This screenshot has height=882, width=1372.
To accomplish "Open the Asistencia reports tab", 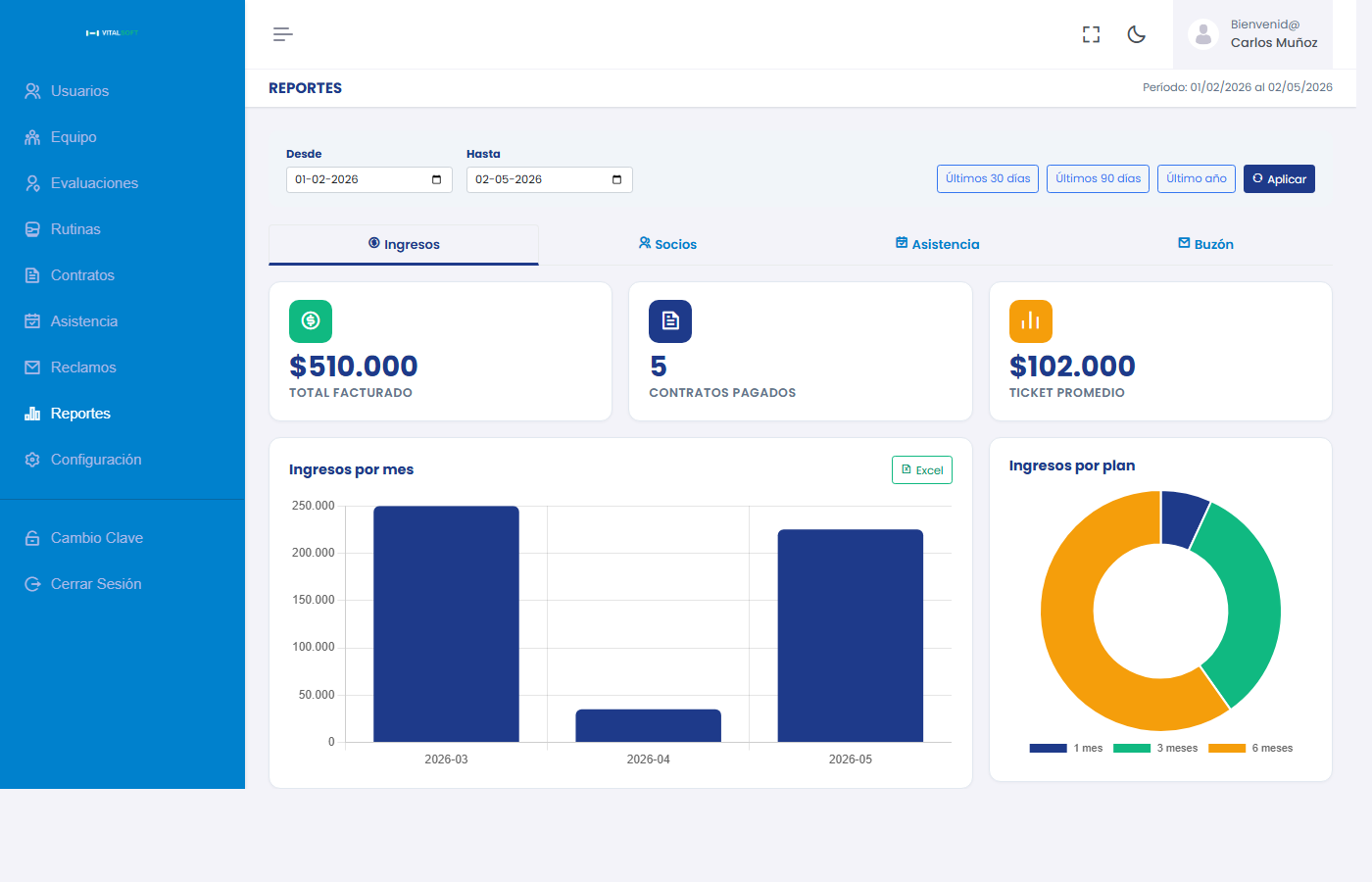I will point(937,244).
